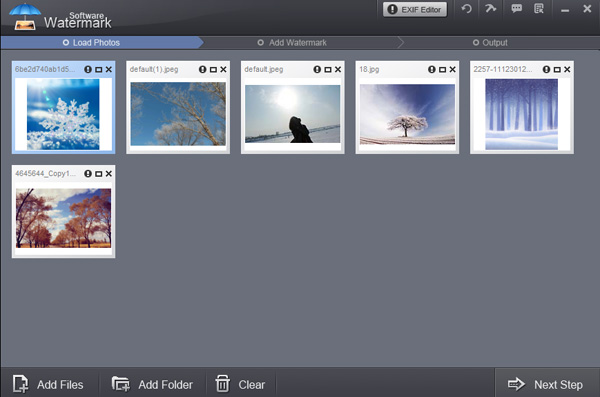
Task: Click the undo arrow icon in title bar
Action: point(466,9)
